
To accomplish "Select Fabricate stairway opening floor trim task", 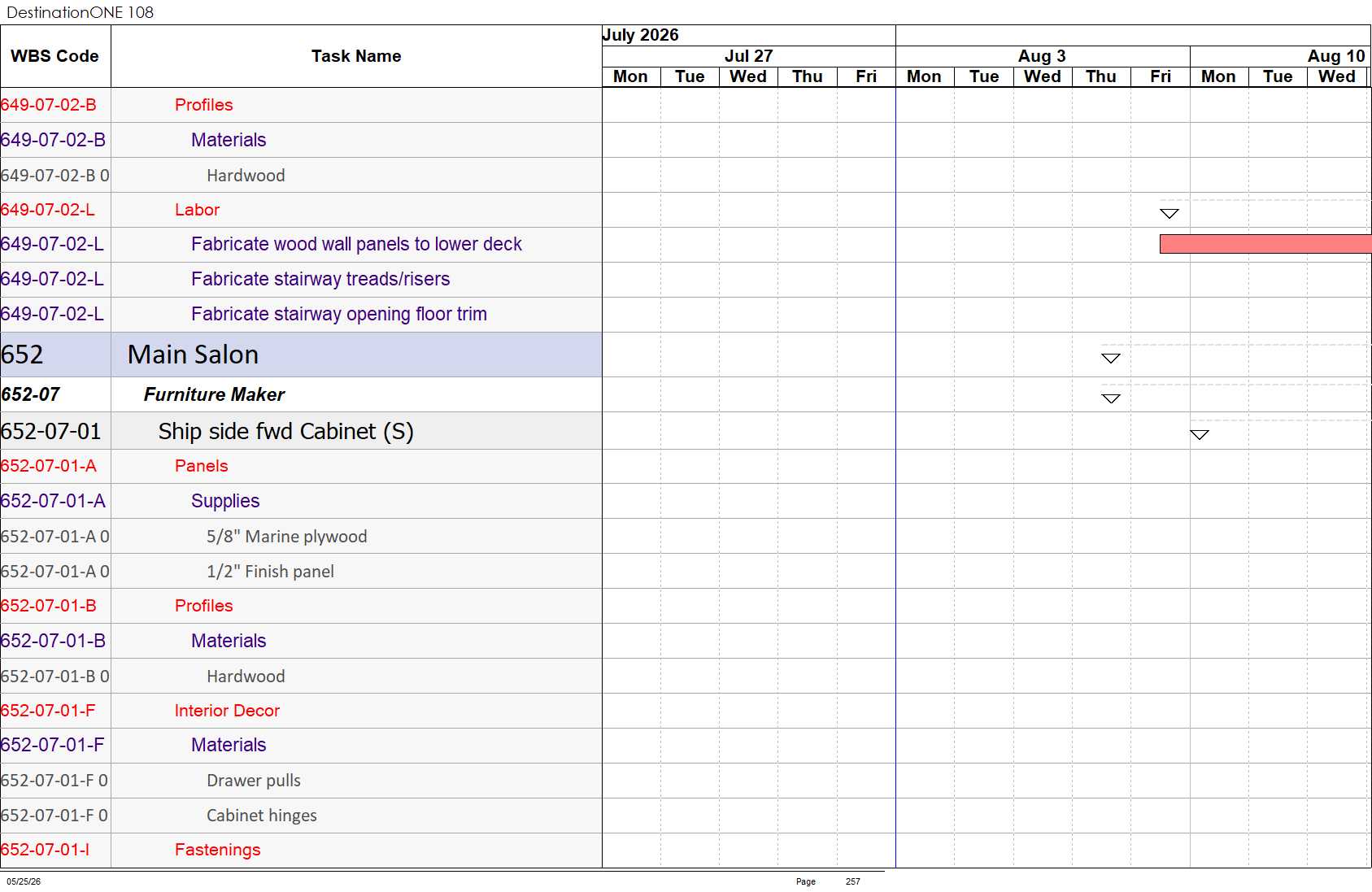I will [301, 315].
